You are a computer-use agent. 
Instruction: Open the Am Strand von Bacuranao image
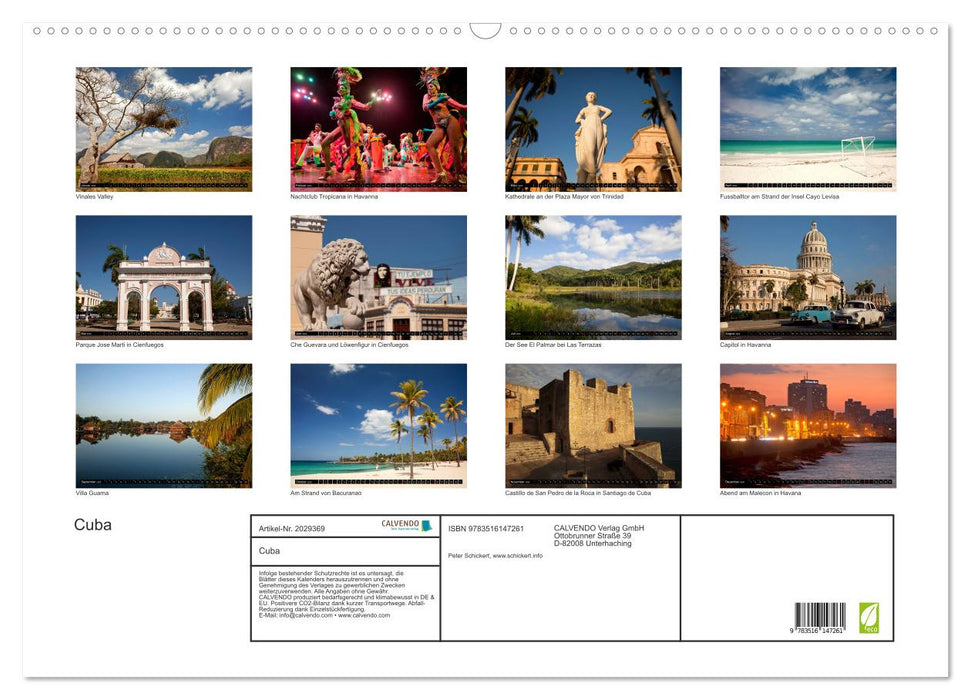[378, 425]
